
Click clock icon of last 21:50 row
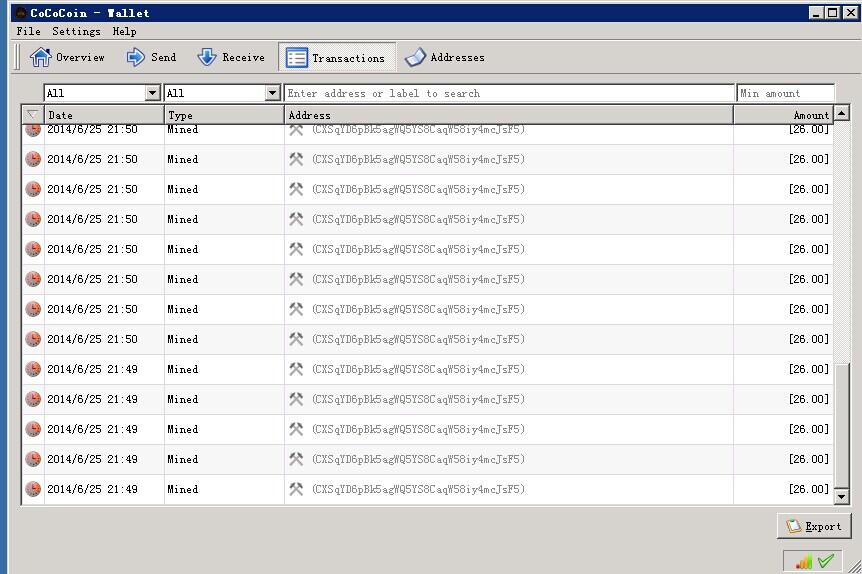(33, 339)
